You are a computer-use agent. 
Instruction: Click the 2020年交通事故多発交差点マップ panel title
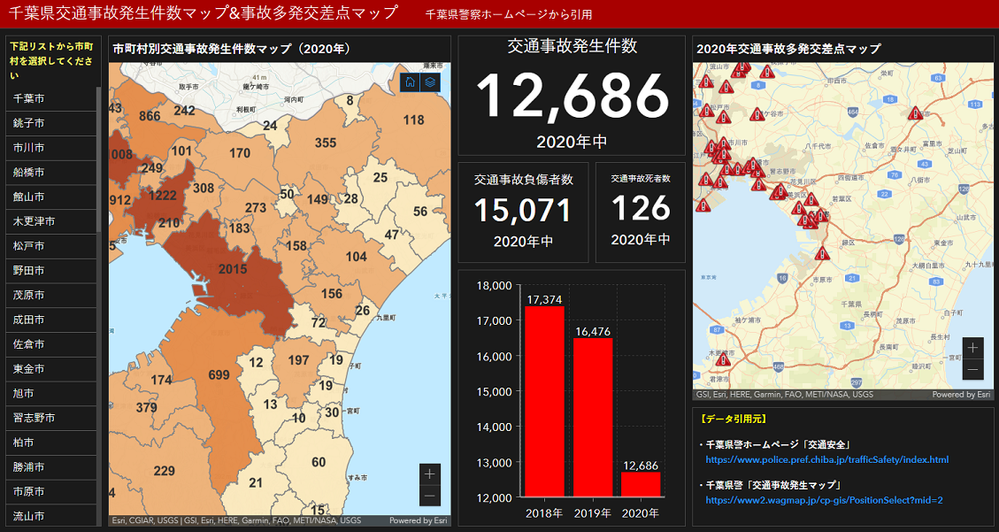point(789,48)
